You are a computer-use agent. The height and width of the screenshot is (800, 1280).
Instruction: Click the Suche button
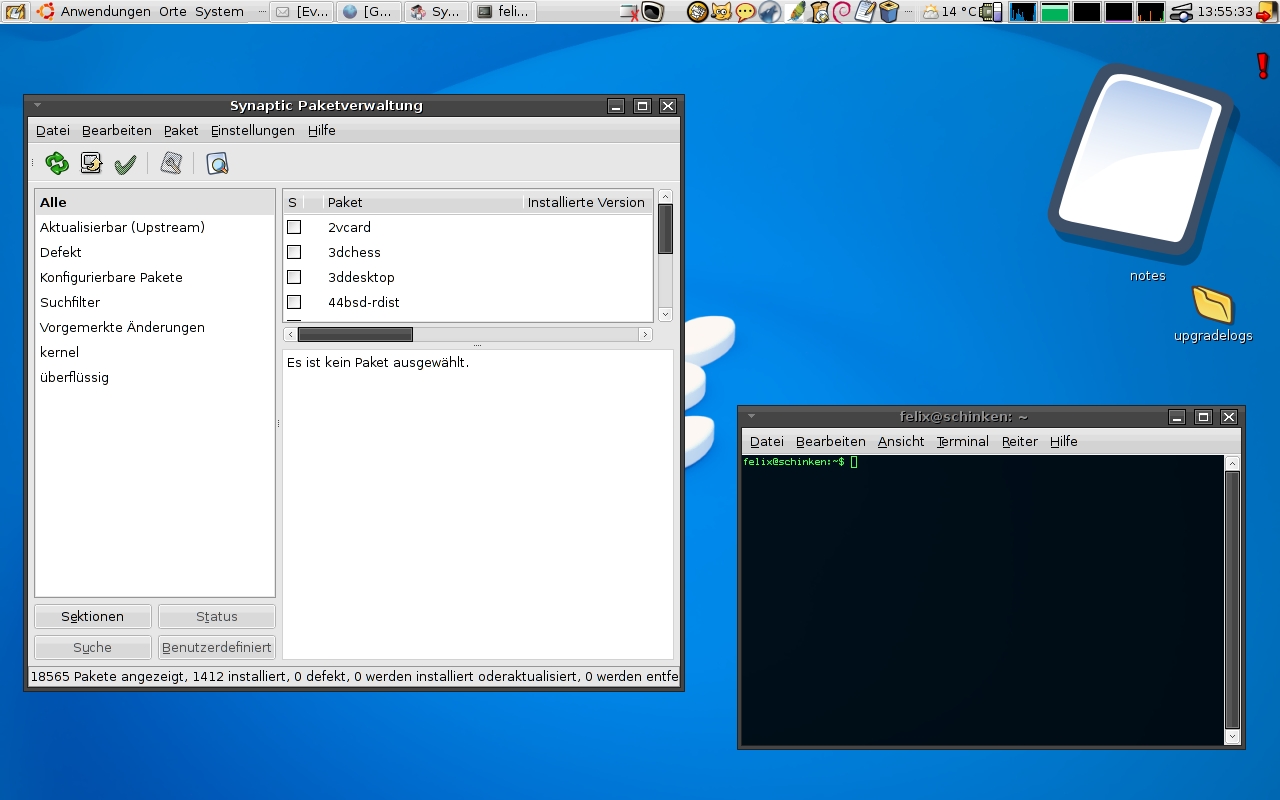pyautogui.click(x=93, y=648)
